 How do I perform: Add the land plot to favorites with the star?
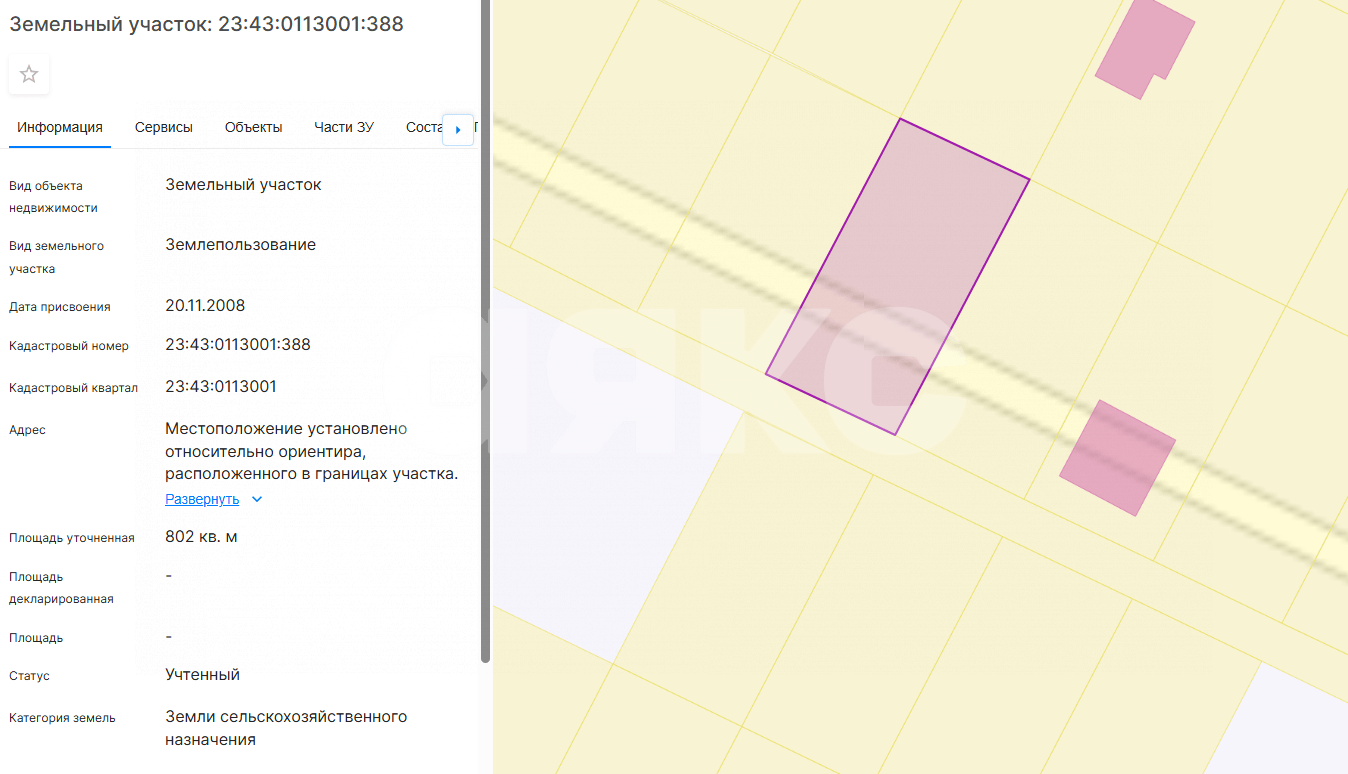point(29,74)
